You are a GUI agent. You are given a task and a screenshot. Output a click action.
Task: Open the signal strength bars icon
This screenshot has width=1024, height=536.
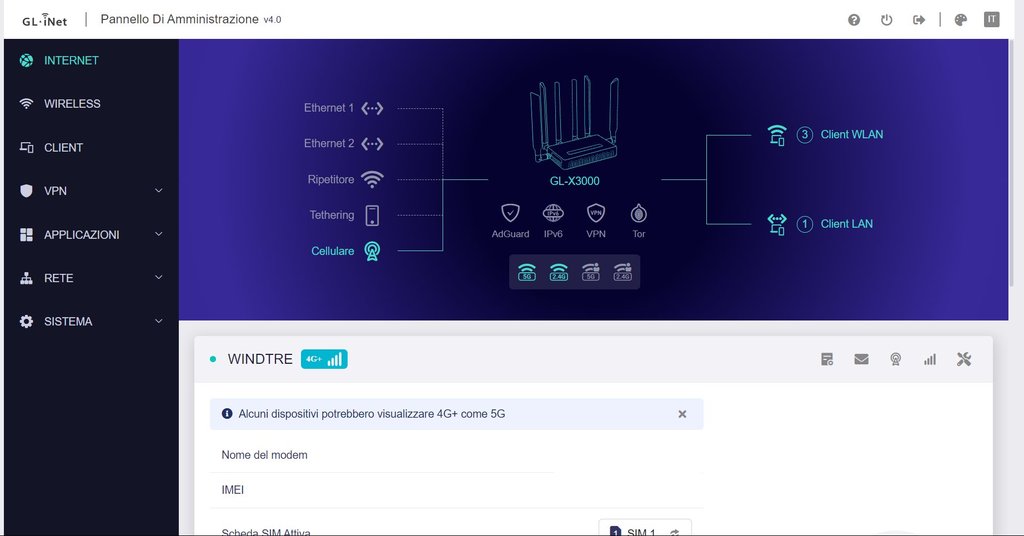point(930,359)
